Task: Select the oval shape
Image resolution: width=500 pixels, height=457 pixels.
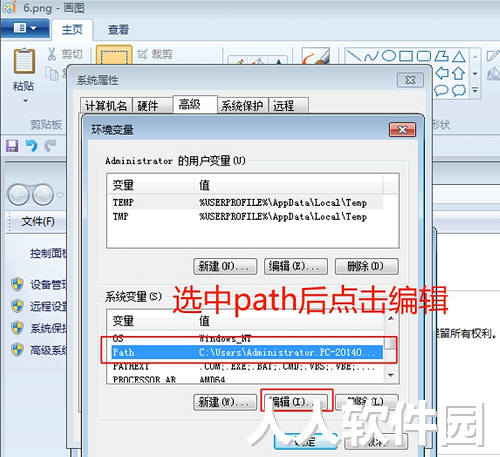Action: [x=389, y=56]
